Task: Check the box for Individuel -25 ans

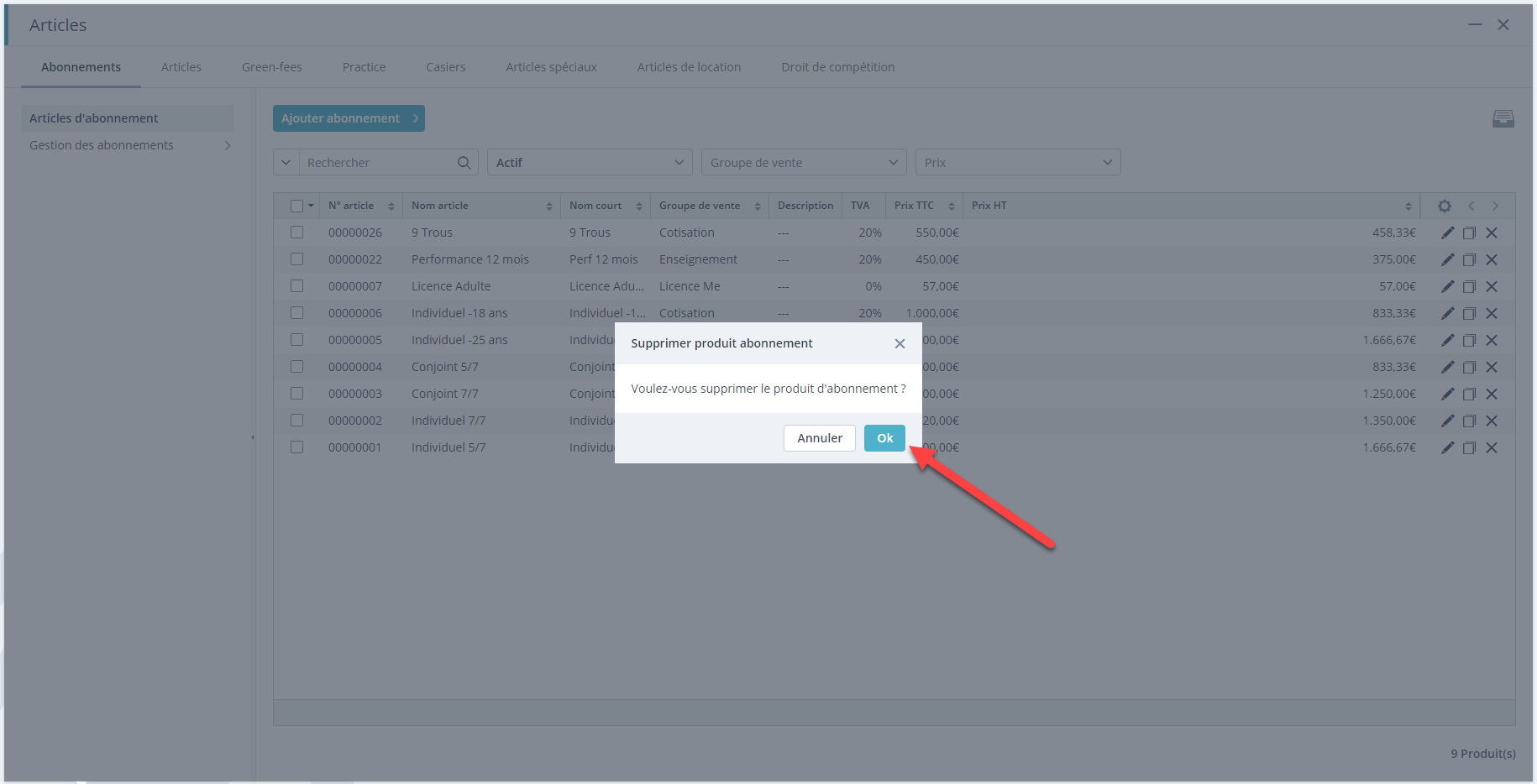Action: [296, 340]
